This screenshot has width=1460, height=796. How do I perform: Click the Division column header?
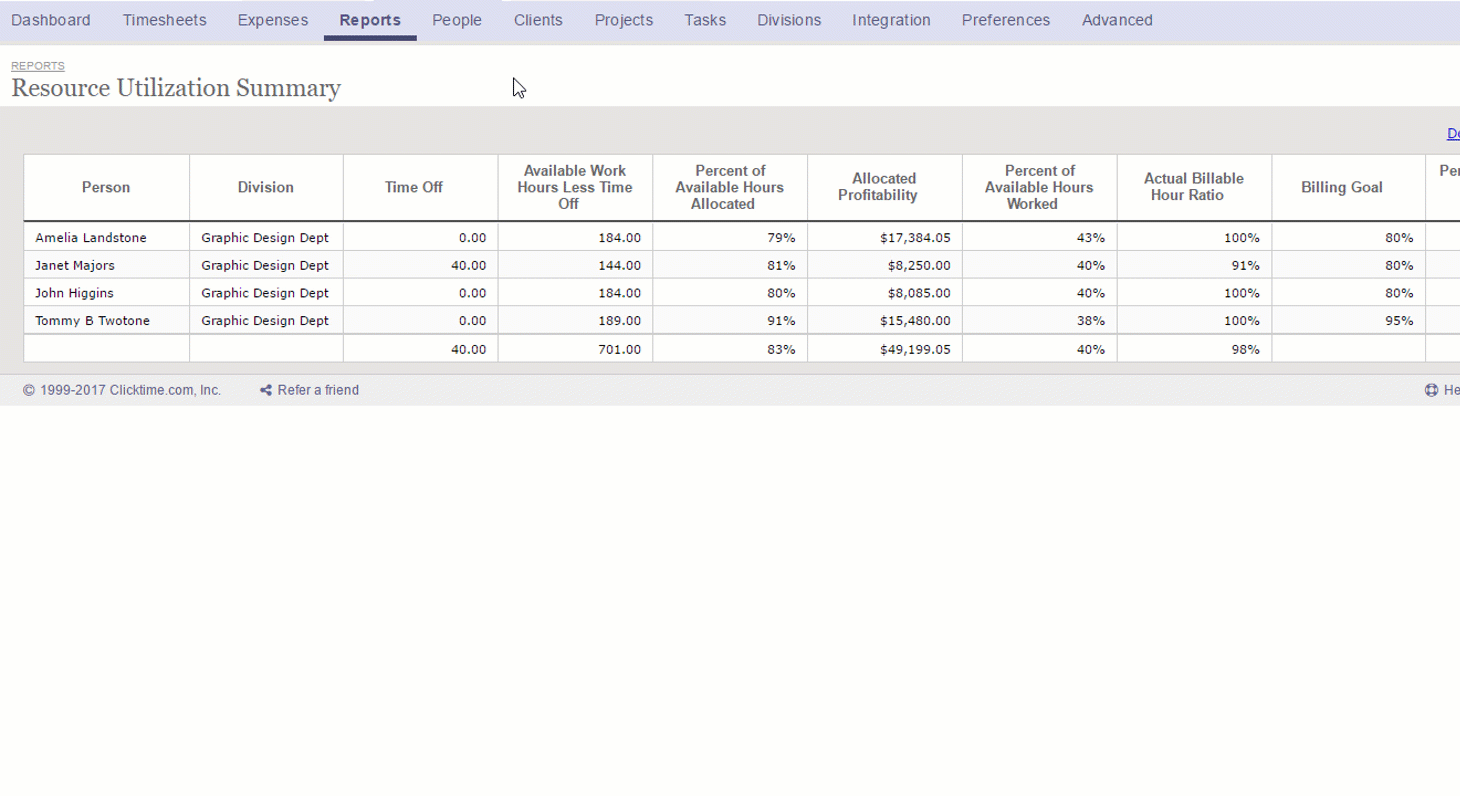266,187
